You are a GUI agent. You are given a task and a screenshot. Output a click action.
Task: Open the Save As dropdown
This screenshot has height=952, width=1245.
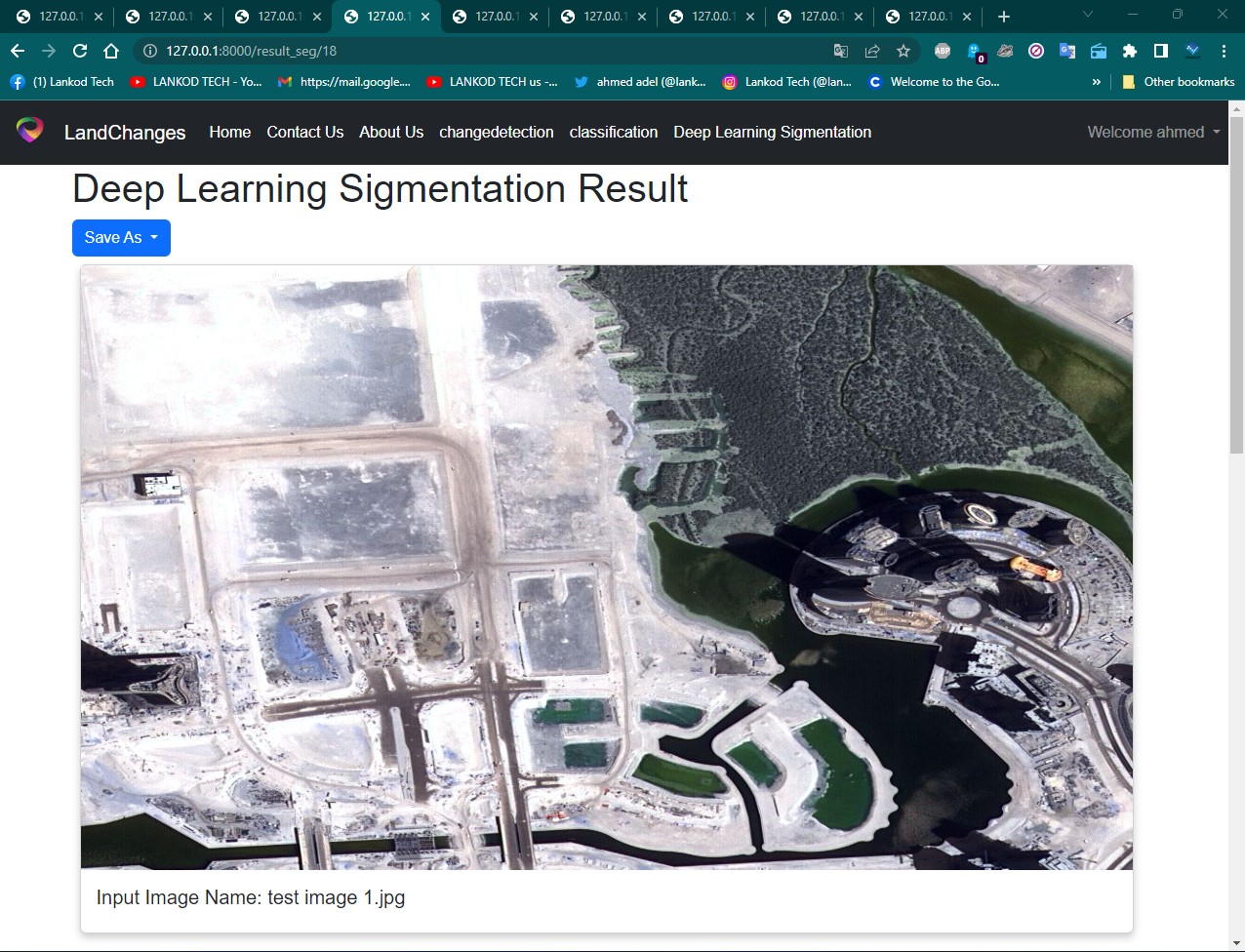(x=121, y=238)
